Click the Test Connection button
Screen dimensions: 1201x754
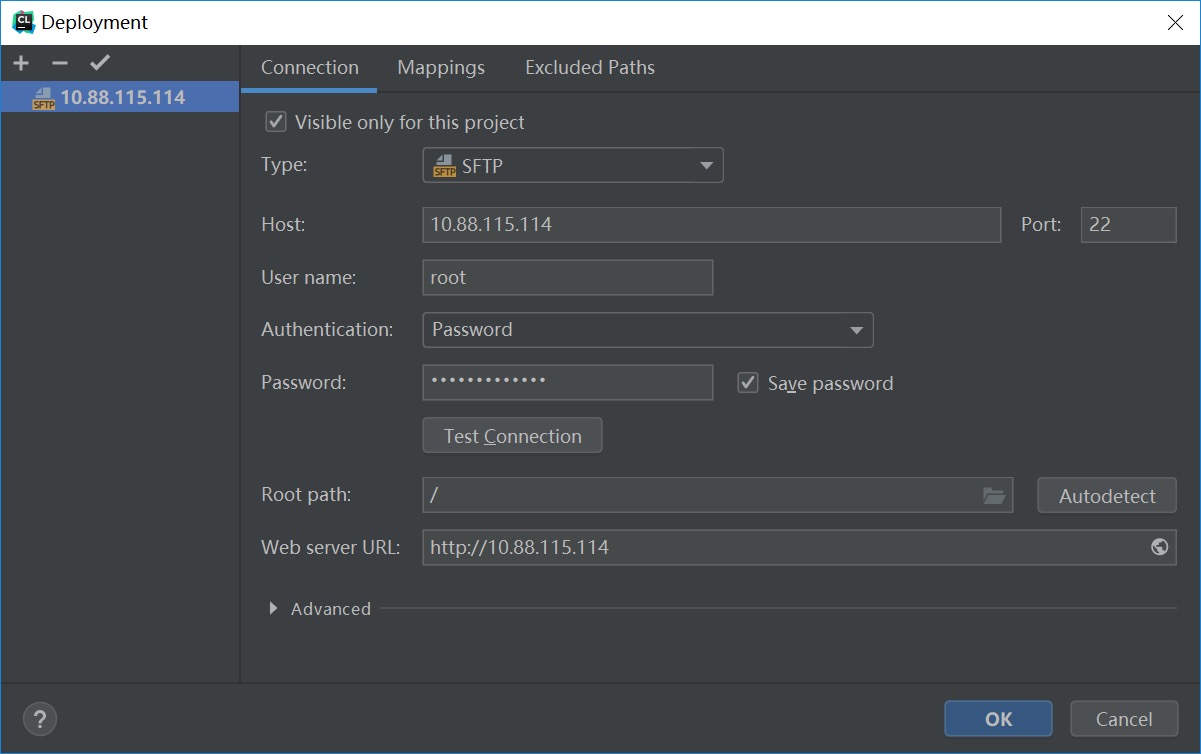point(513,436)
